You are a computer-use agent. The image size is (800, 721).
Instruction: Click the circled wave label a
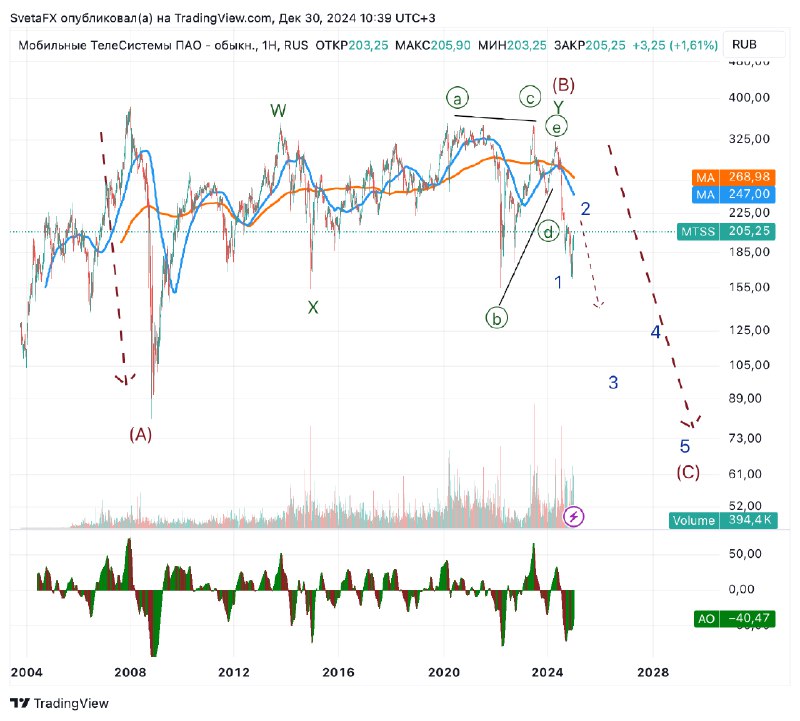457,98
